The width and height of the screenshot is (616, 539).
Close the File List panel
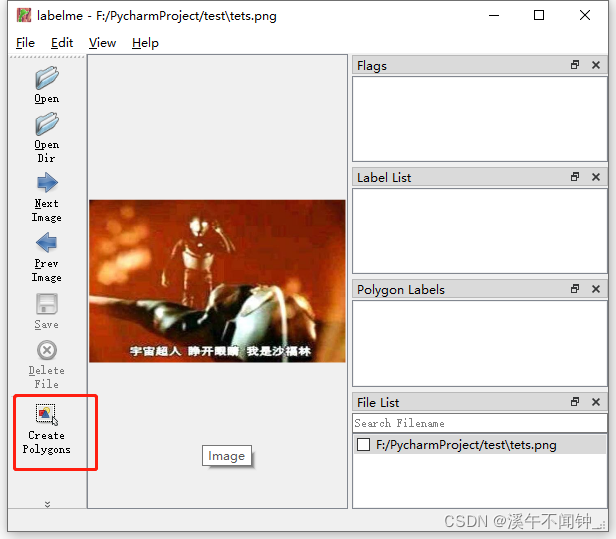click(x=596, y=402)
